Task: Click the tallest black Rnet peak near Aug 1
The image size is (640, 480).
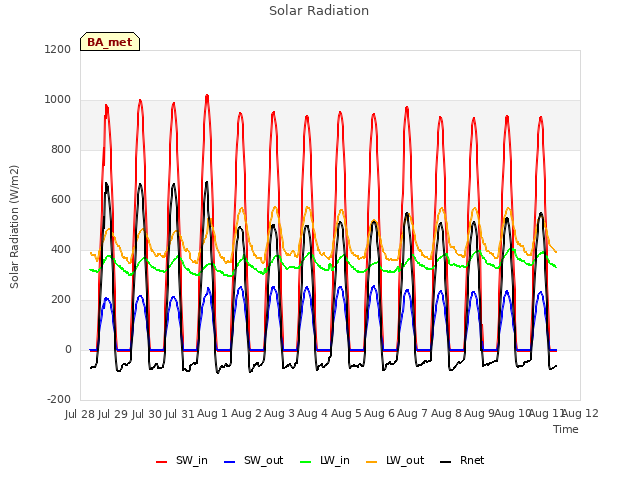Action: tap(207, 182)
